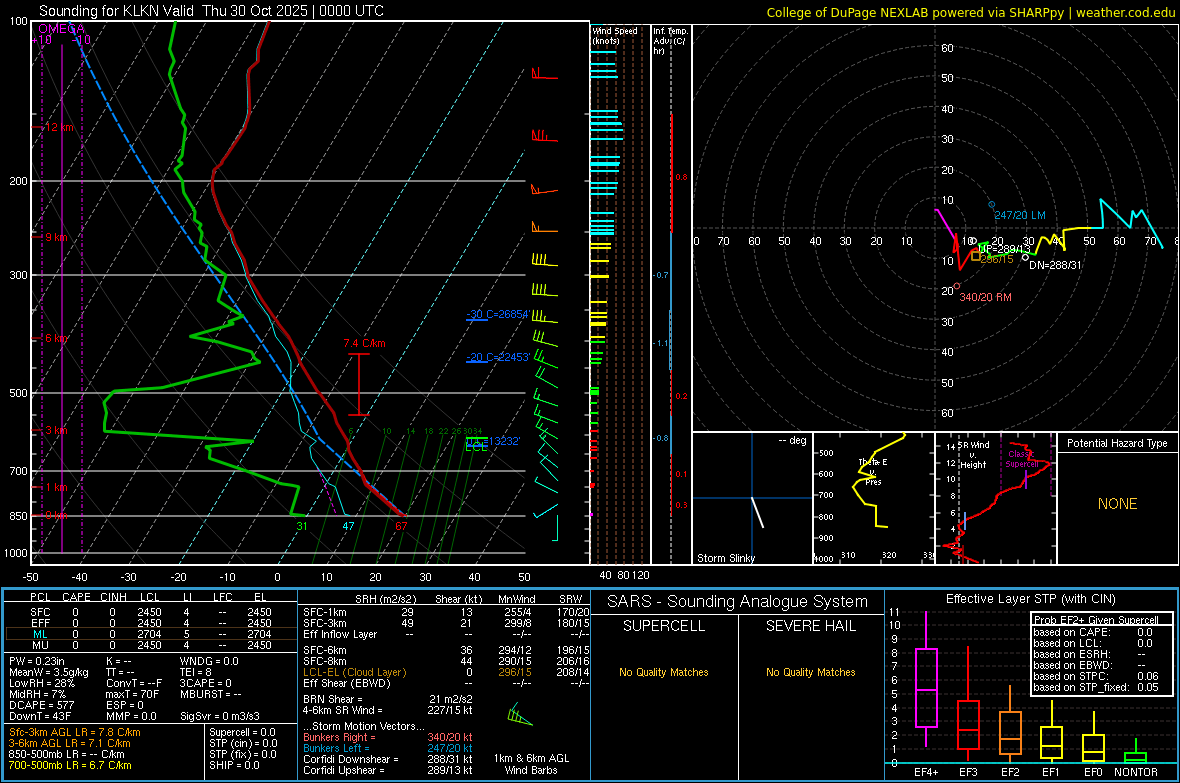Screen dimensions: 1180x783
Task: Click the '247/20 LM' hodograph label
Action: tap(1020, 215)
